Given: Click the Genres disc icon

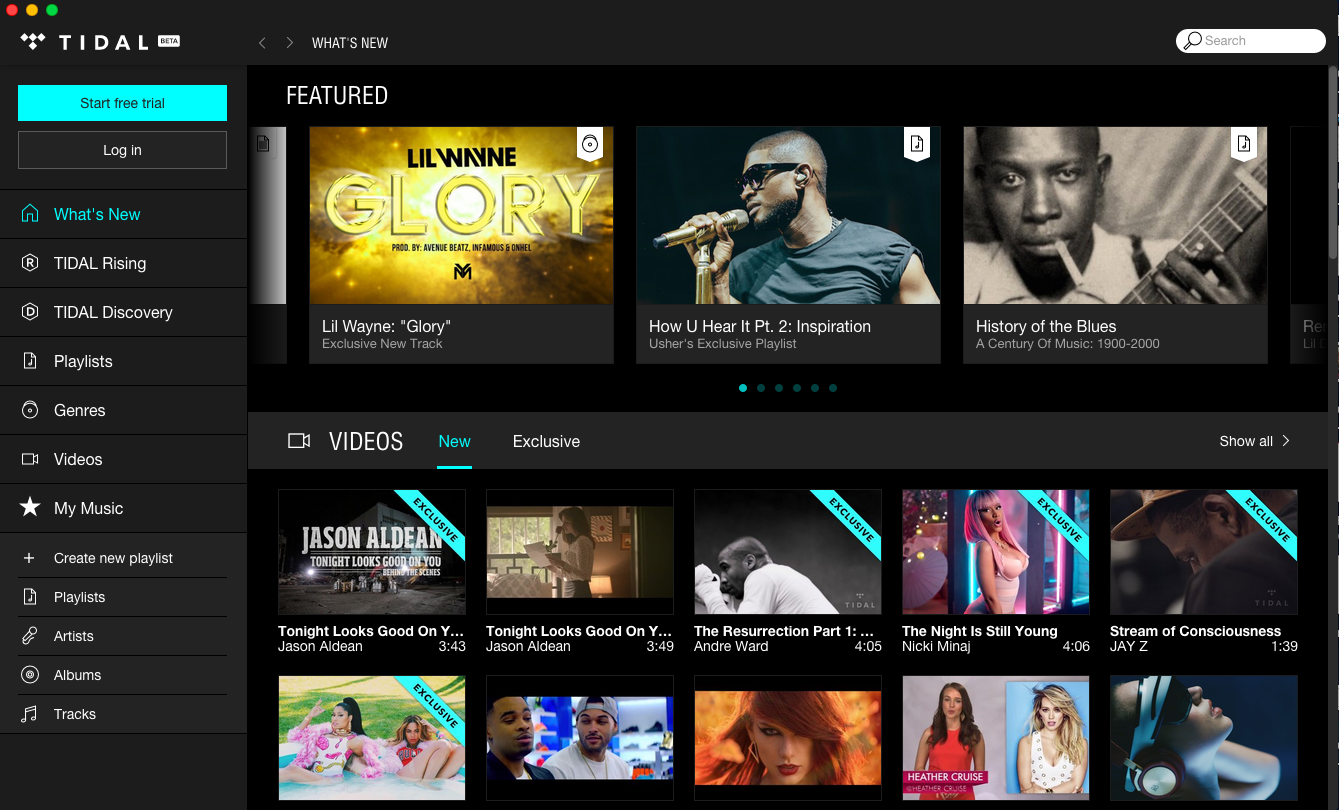Looking at the screenshot, I should point(30,410).
